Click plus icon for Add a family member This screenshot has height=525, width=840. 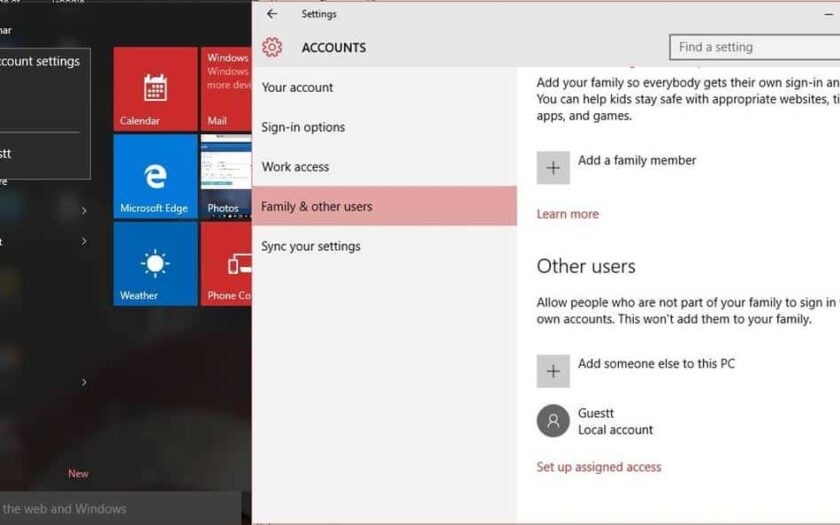553,168
